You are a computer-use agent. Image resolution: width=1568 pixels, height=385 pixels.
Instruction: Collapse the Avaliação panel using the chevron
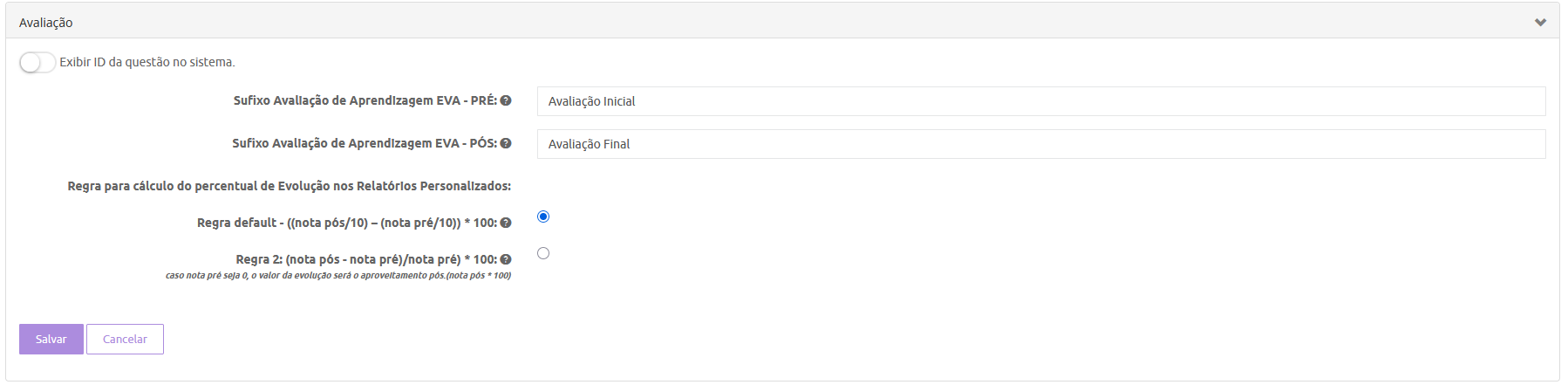click(1540, 23)
